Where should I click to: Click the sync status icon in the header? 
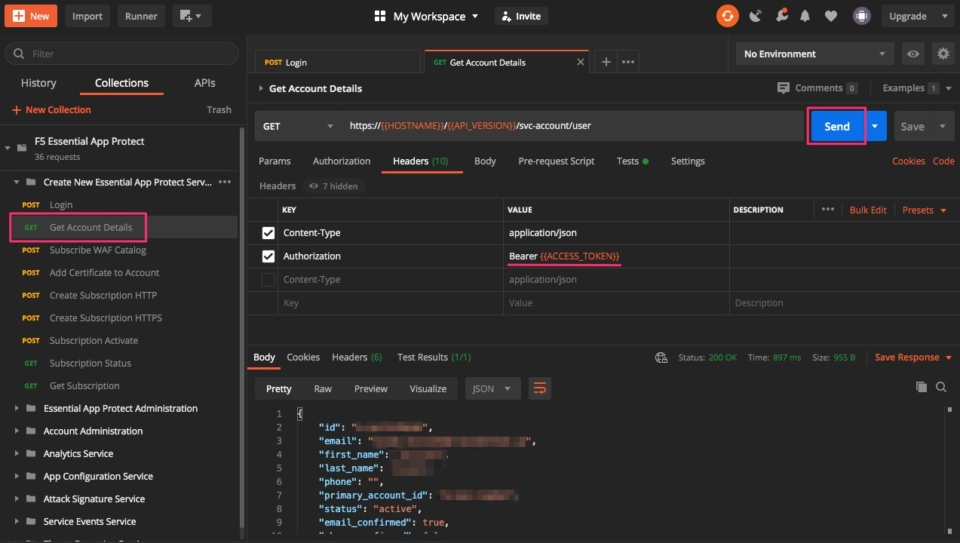coord(727,16)
